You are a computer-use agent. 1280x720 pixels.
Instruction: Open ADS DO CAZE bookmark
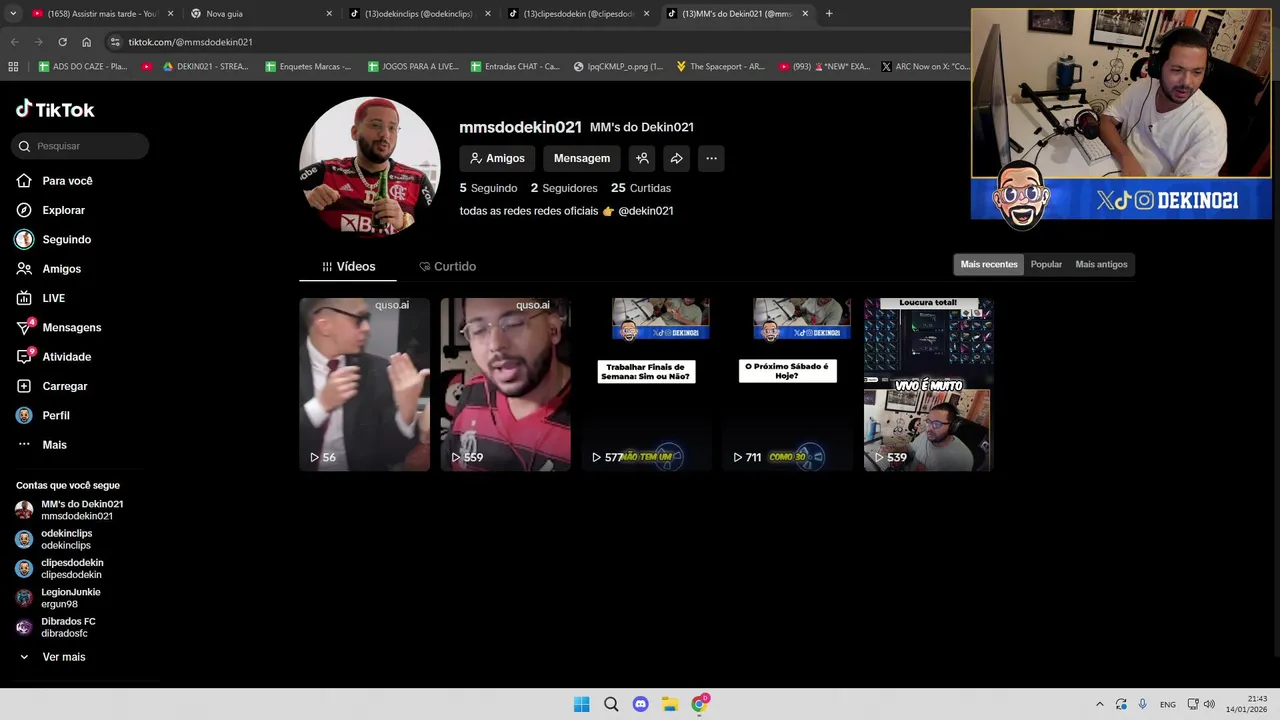(x=83, y=67)
